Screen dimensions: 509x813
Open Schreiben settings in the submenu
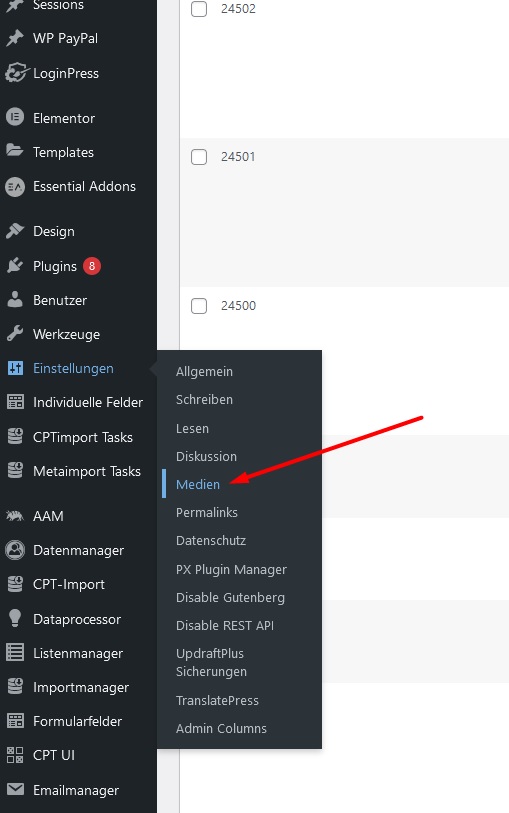pos(204,400)
